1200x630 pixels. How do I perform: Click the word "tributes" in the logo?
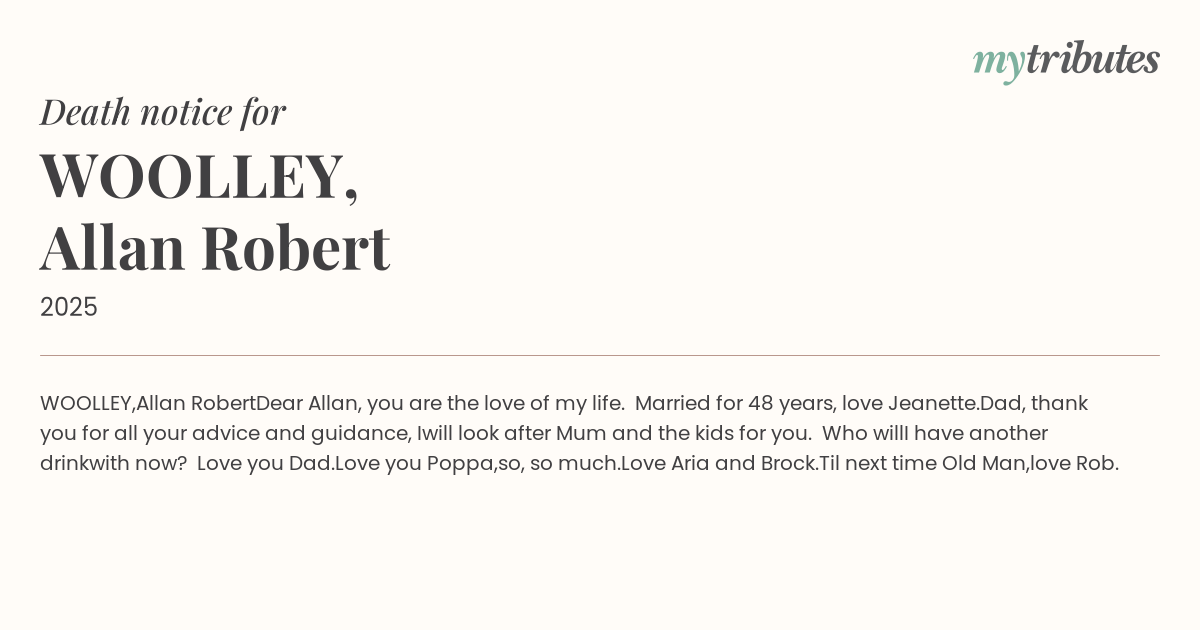1092,60
